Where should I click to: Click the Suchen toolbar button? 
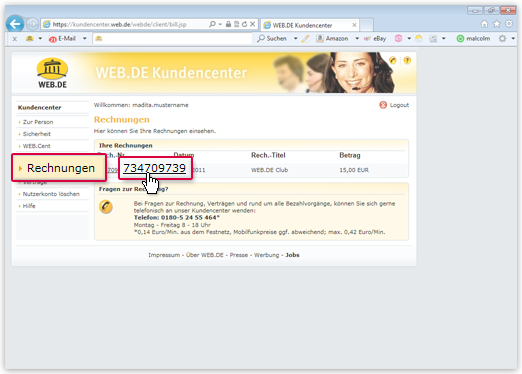[272, 38]
